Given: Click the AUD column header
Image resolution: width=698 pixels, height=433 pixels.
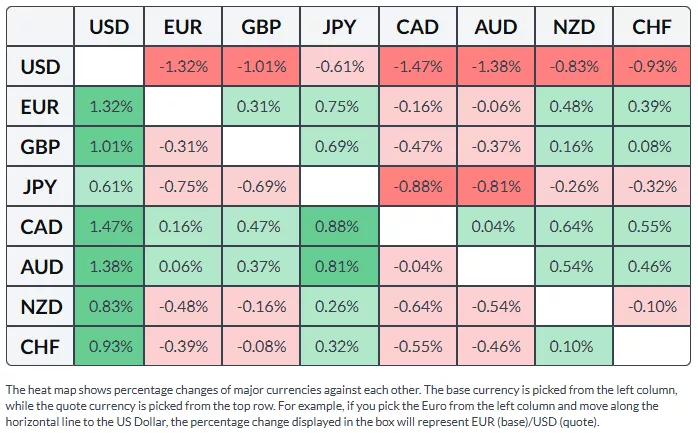Looking at the screenshot, I should tap(496, 27).
